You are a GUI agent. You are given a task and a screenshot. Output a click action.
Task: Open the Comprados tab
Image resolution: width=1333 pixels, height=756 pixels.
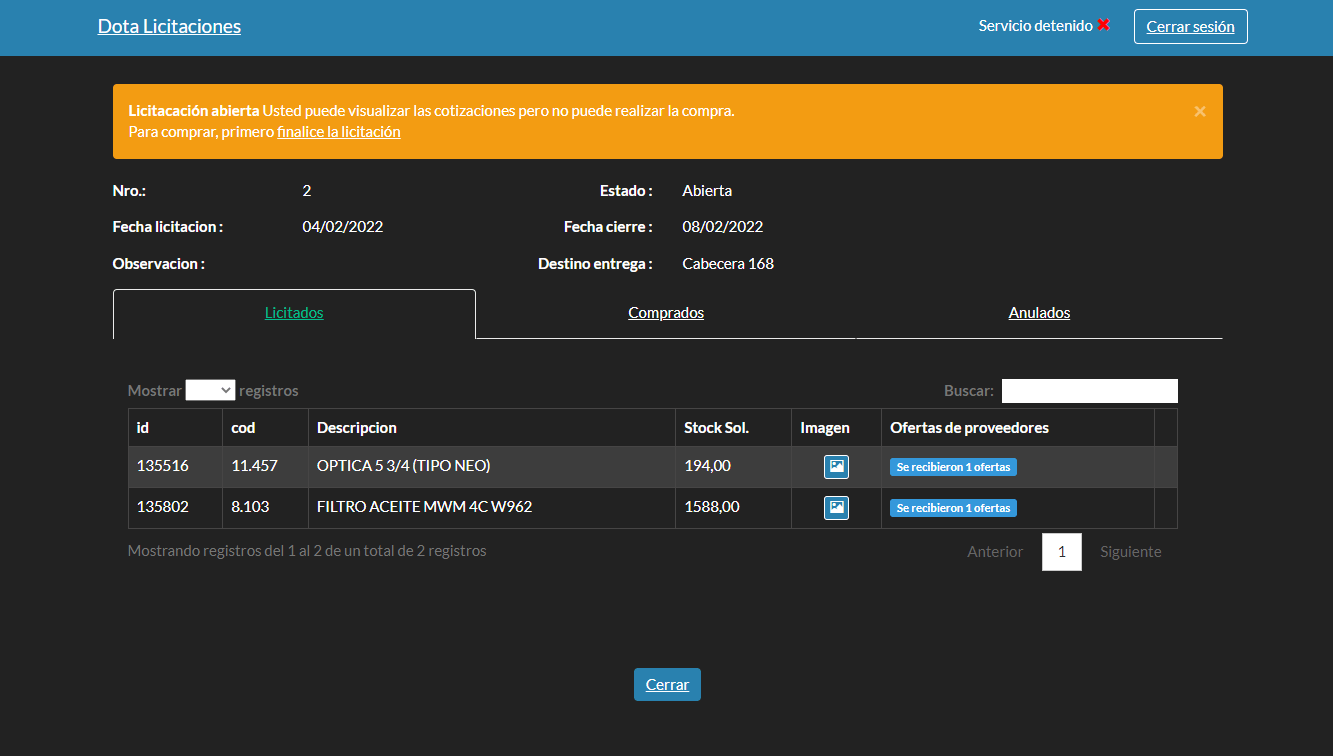(x=666, y=313)
